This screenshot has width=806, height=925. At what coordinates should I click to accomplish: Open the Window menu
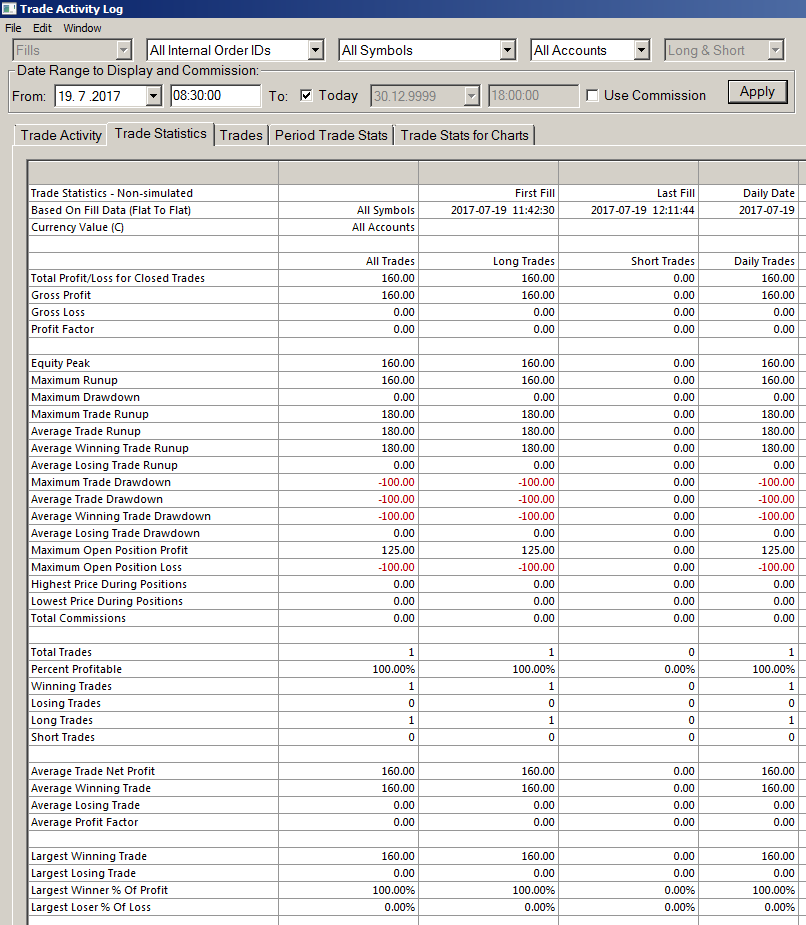[x=82, y=28]
